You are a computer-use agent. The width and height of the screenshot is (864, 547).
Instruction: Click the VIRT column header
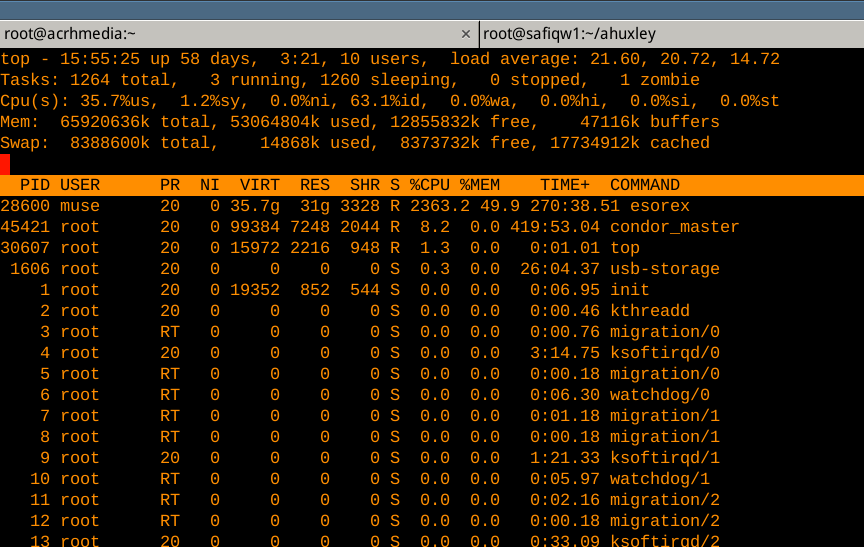[260, 185]
